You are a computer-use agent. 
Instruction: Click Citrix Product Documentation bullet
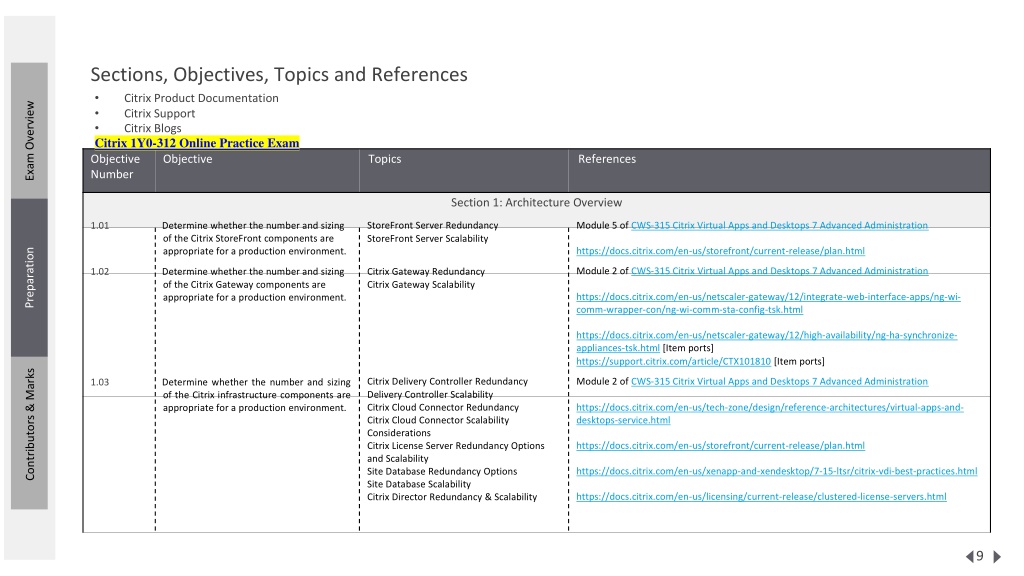[x=201, y=98]
